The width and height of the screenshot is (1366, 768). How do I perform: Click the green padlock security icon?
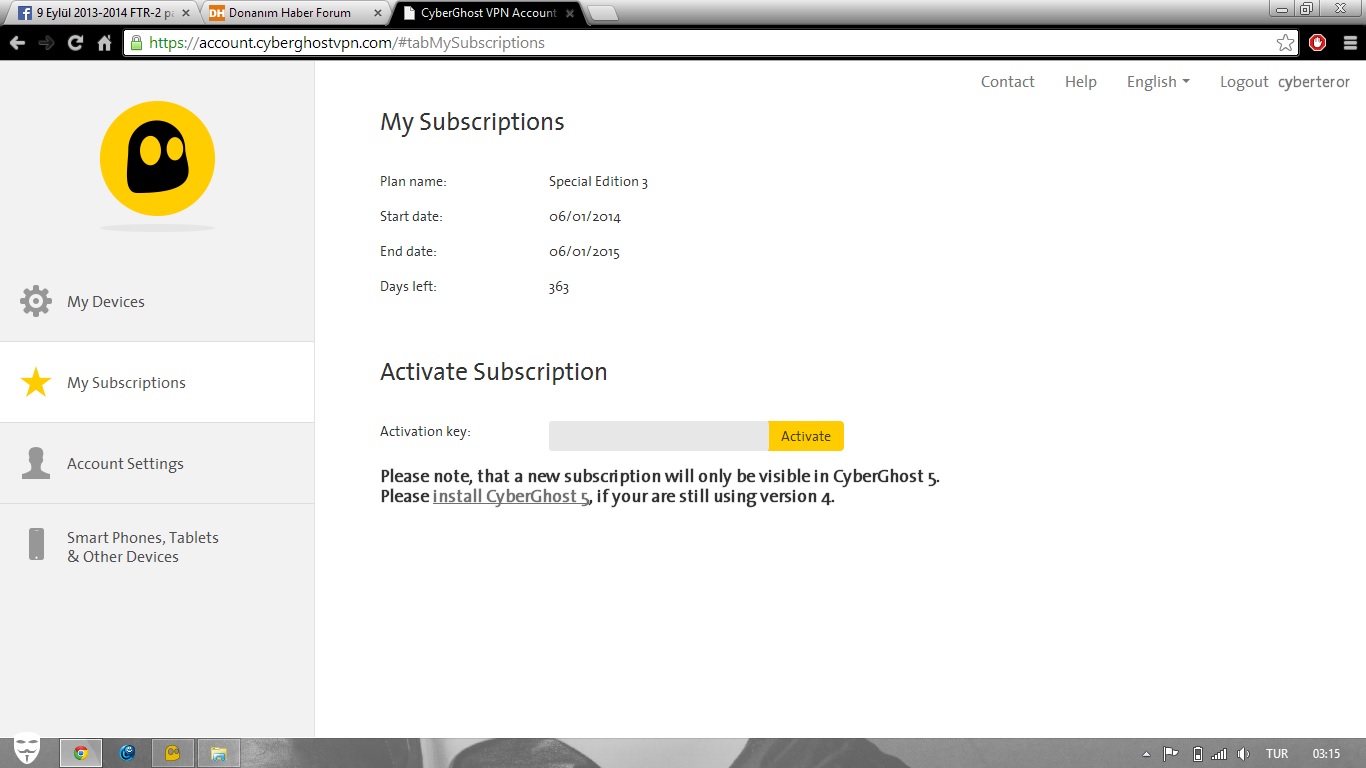[136, 43]
